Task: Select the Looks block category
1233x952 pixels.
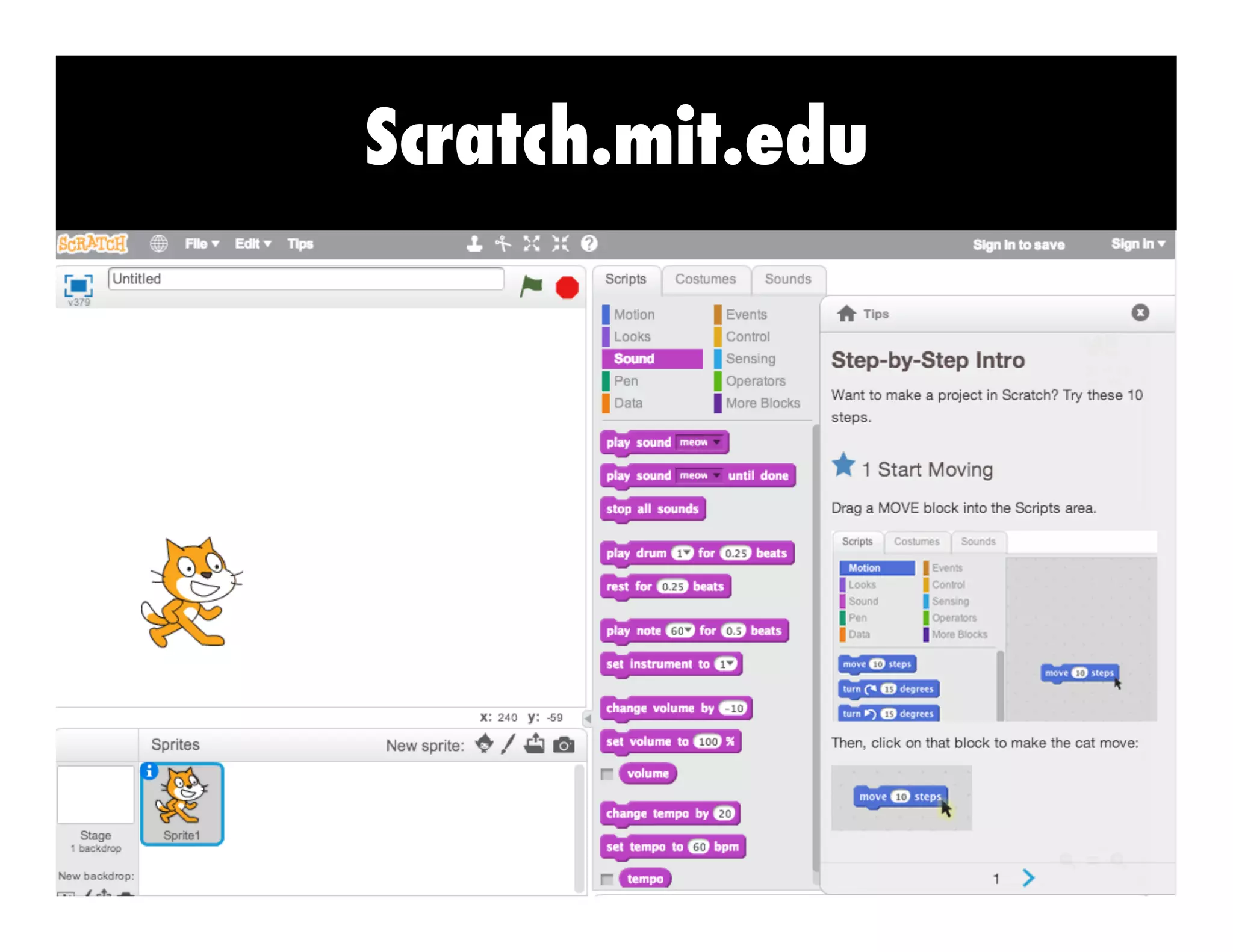Action: pyautogui.click(x=652, y=336)
